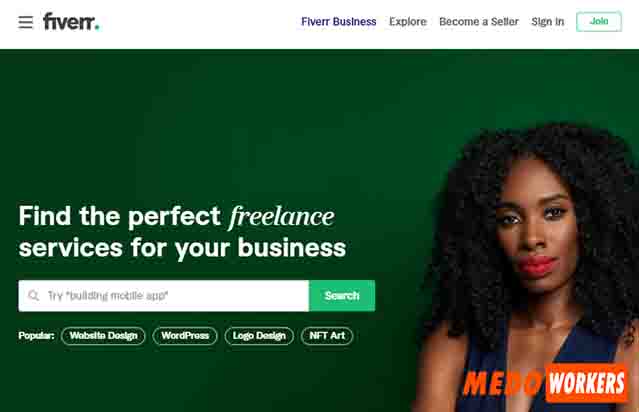Click the Medo Workers watermark logo
639x412 pixels.
click(x=545, y=383)
